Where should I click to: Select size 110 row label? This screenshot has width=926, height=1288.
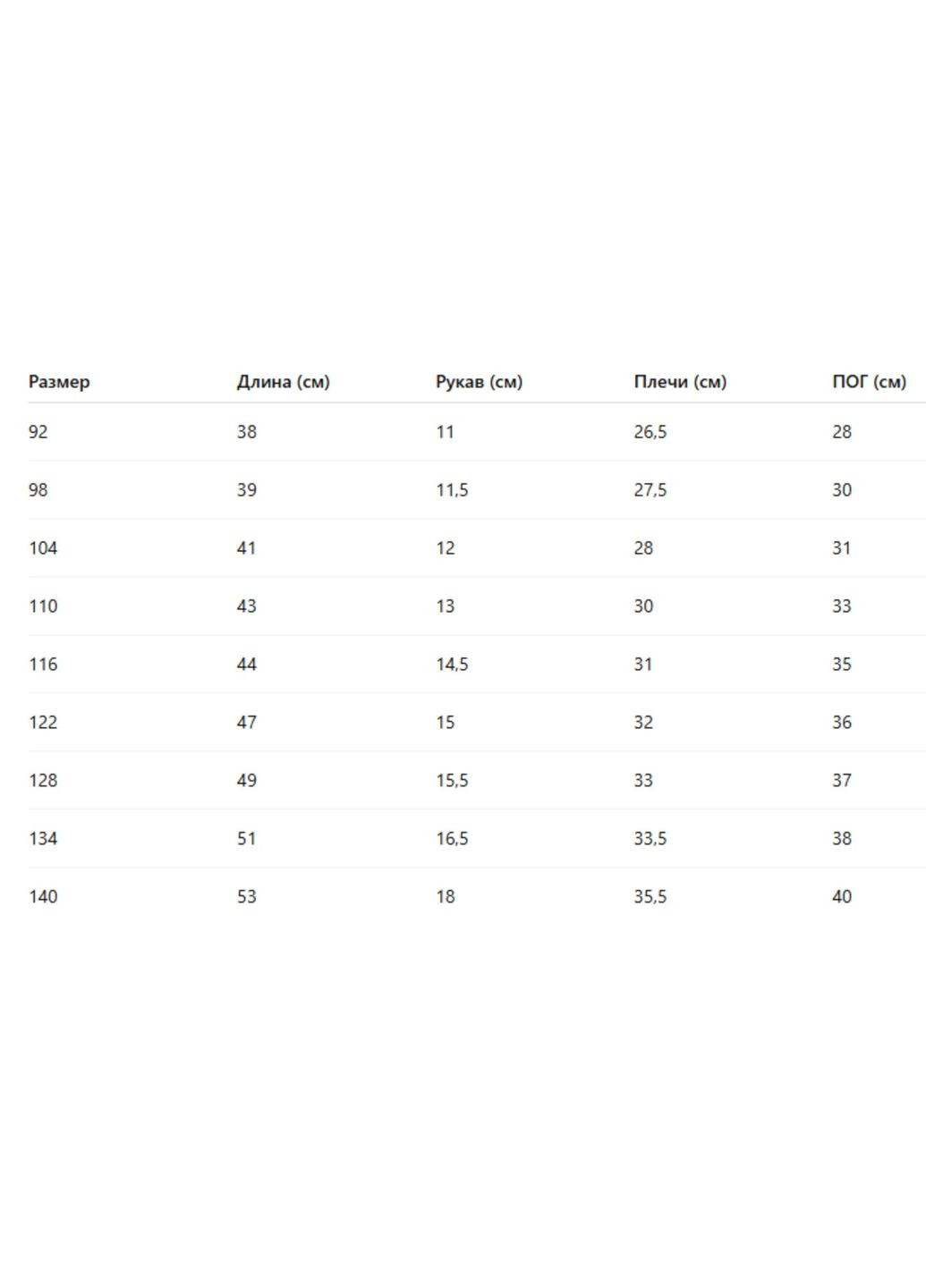point(43,606)
